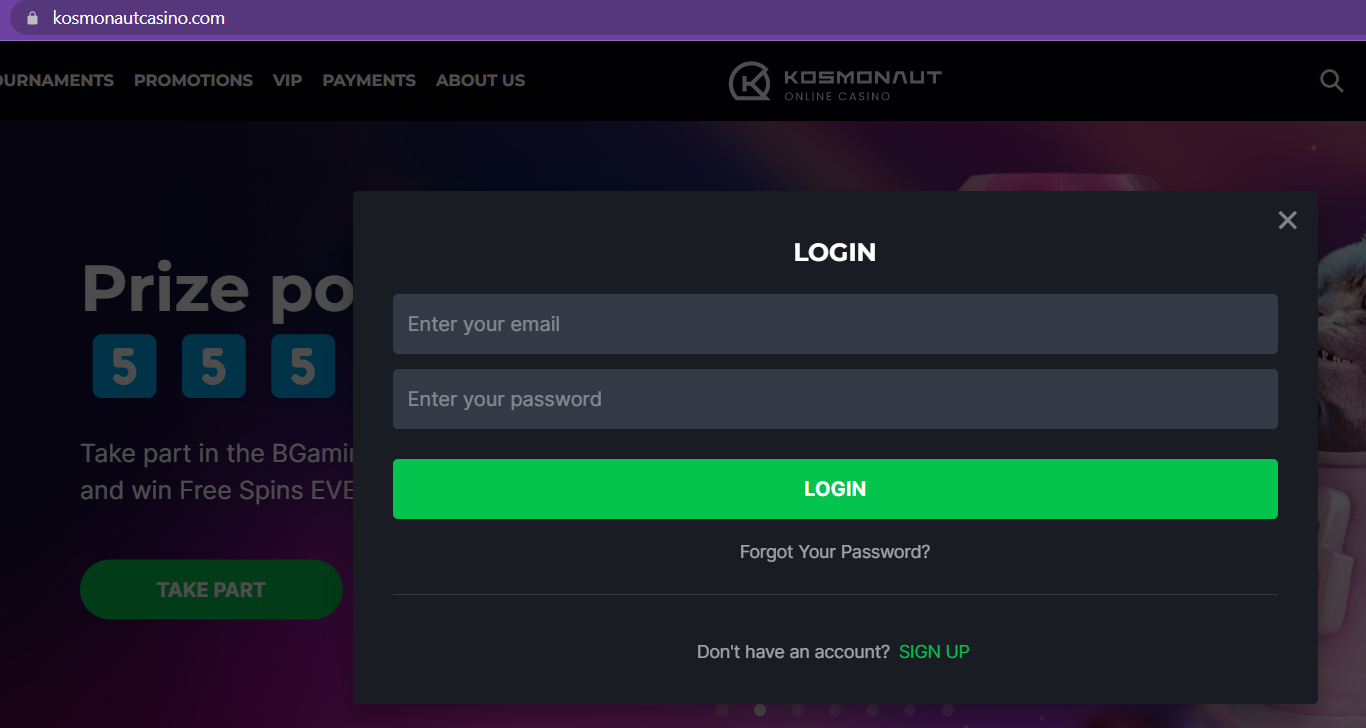Select the first carousel slide dot

(723, 710)
